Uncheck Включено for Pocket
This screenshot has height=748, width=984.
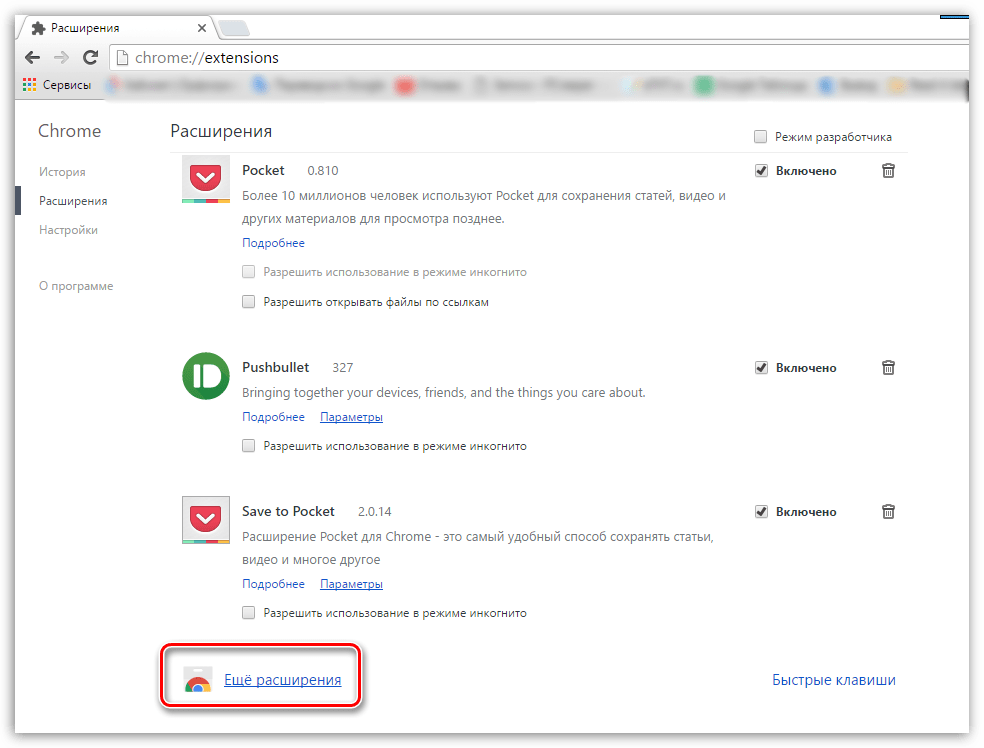(x=761, y=171)
